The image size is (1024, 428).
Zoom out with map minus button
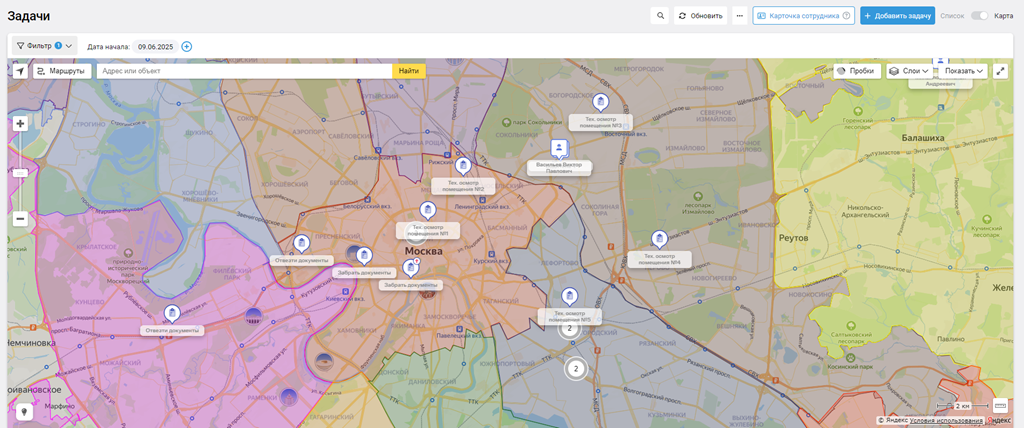click(20, 219)
